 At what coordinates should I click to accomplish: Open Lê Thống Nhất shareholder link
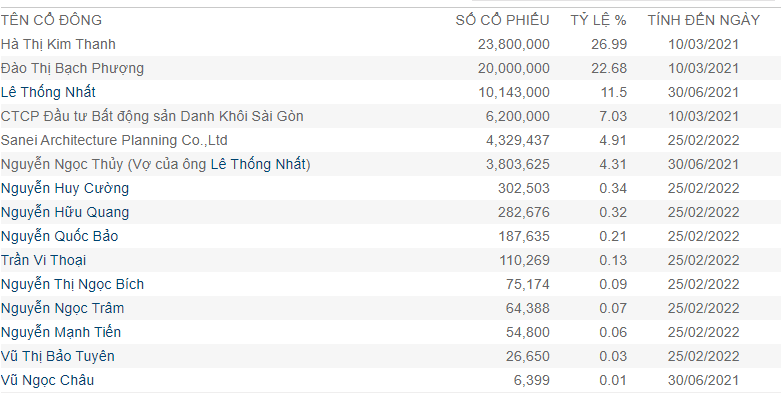click(x=48, y=92)
